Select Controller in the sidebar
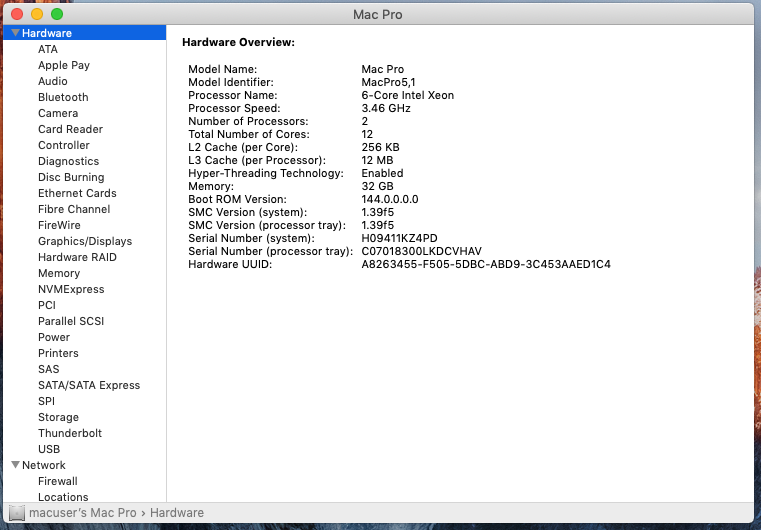761x530 pixels. [64, 145]
